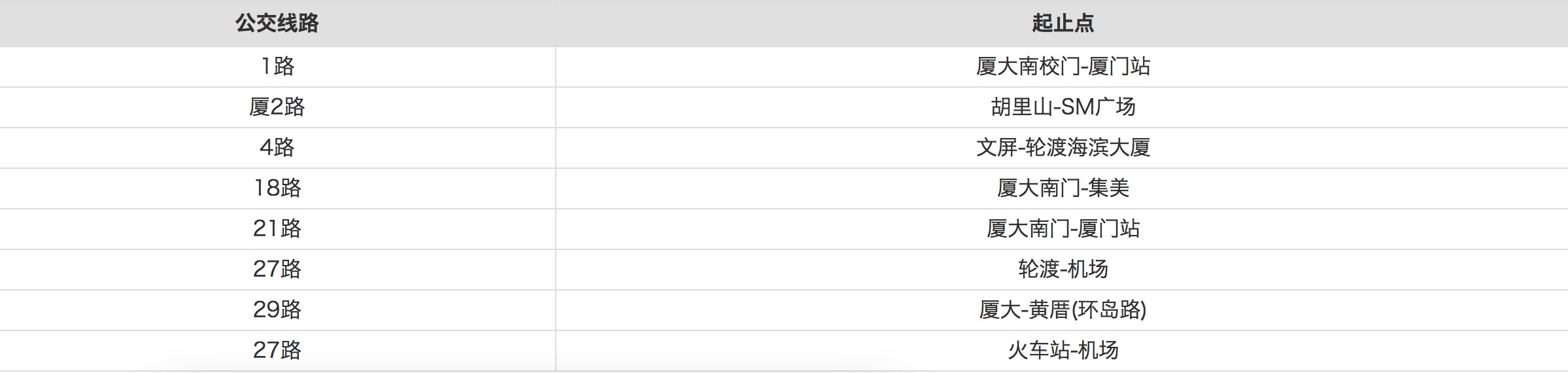The width and height of the screenshot is (1568, 373).
Task: Click the 起止点 column header
Action: [x=1062, y=24]
